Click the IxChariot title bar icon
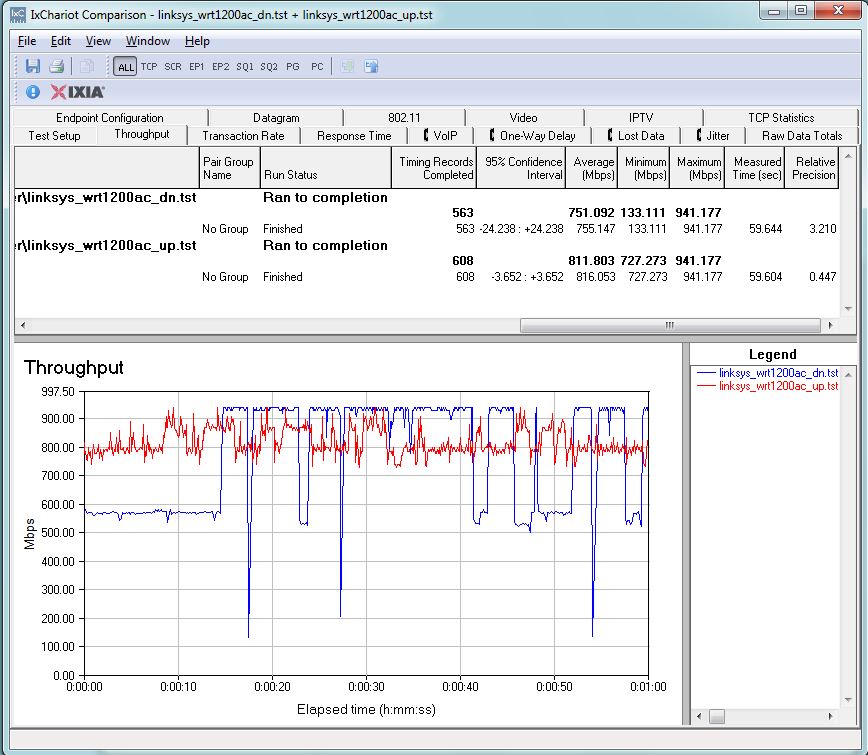The width and height of the screenshot is (868, 755). tap(18, 15)
